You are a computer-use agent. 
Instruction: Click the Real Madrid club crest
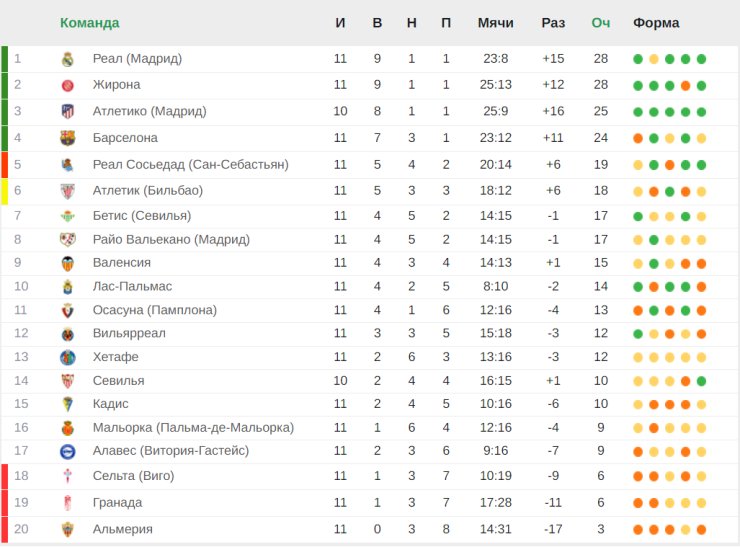[68, 59]
